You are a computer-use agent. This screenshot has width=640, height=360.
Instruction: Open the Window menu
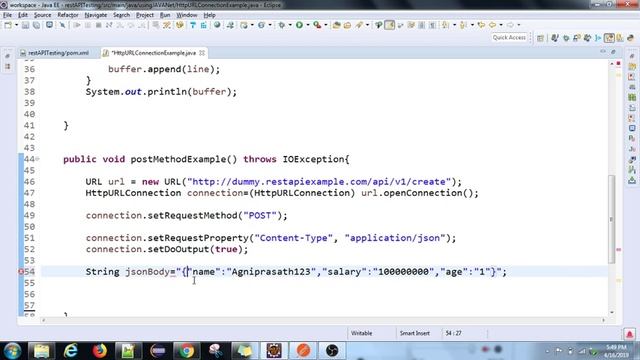pyautogui.click(x=187, y=15)
